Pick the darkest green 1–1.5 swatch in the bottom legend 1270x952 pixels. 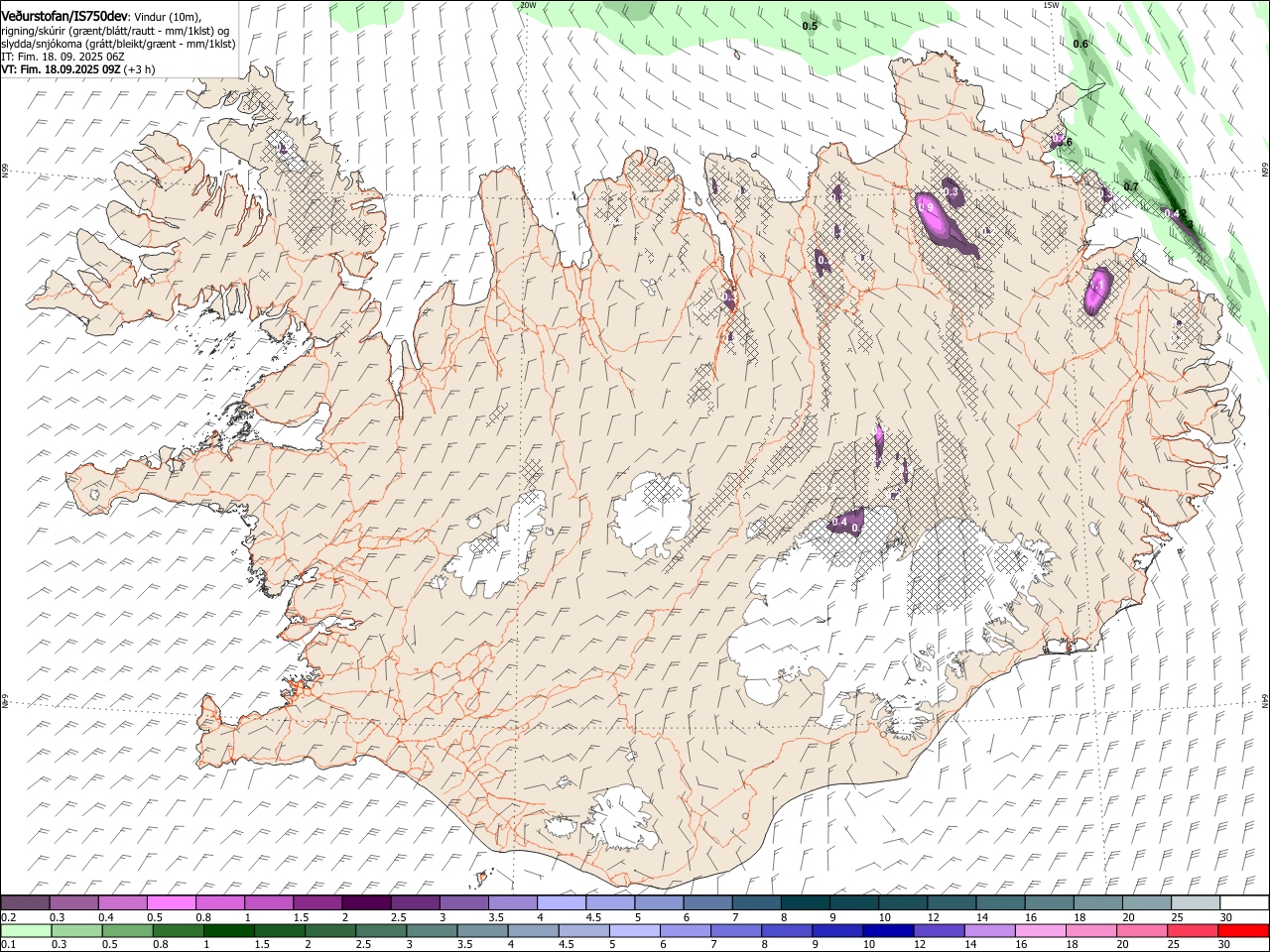228,931
